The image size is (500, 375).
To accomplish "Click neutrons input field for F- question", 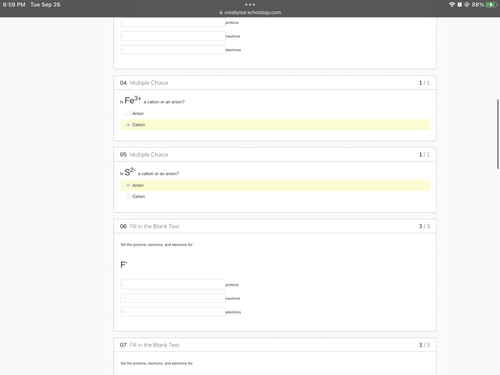I will click(x=173, y=298).
